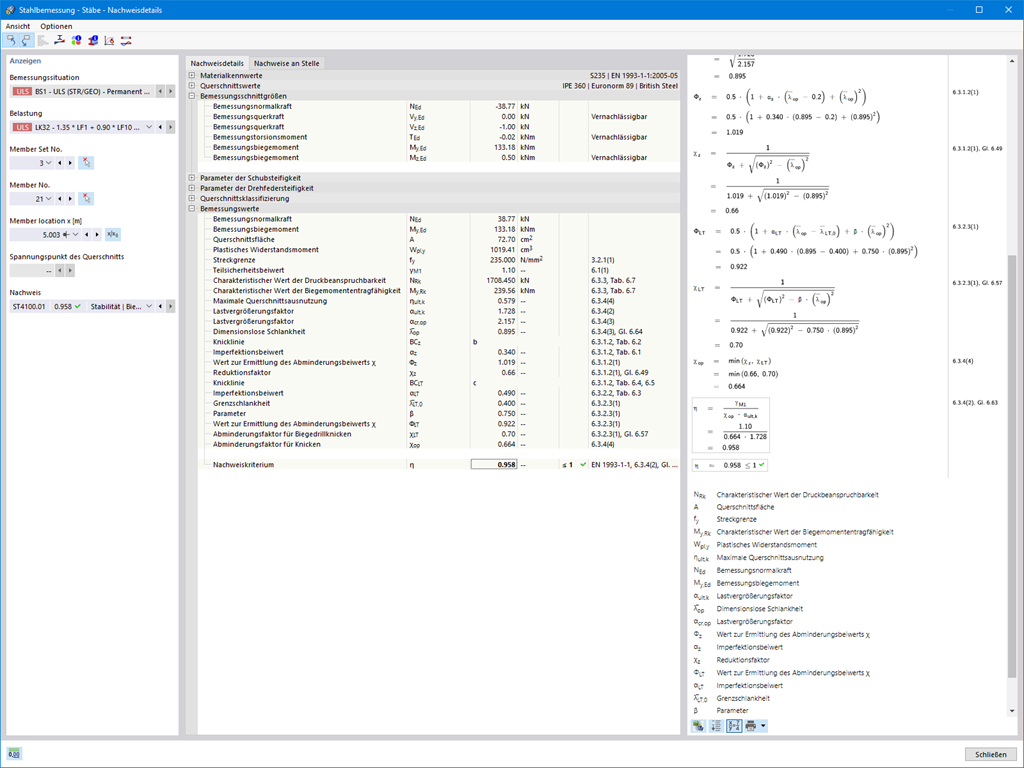
Task: Go to previous Bemessungssituation
Action: click(x=161, y=91)
